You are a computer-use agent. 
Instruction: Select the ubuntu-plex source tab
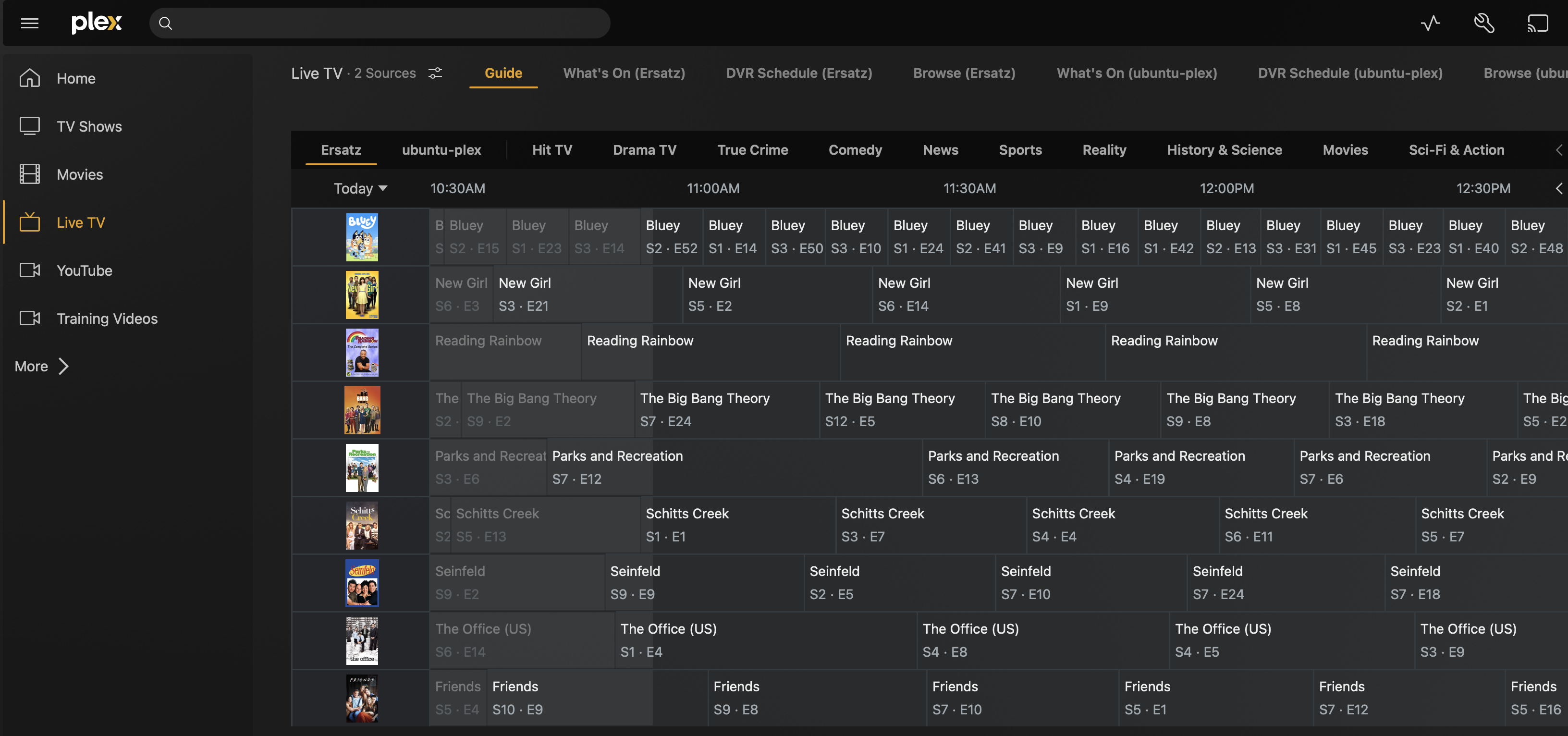point(441,150)
